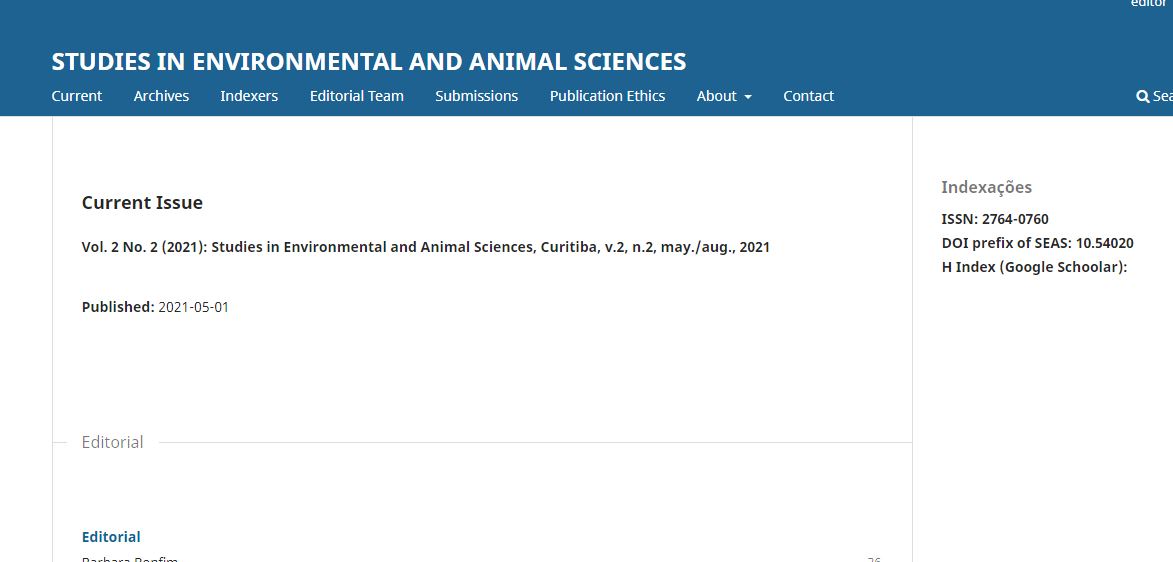
Task: Click the search magnifier icon
Action: 1142,97
